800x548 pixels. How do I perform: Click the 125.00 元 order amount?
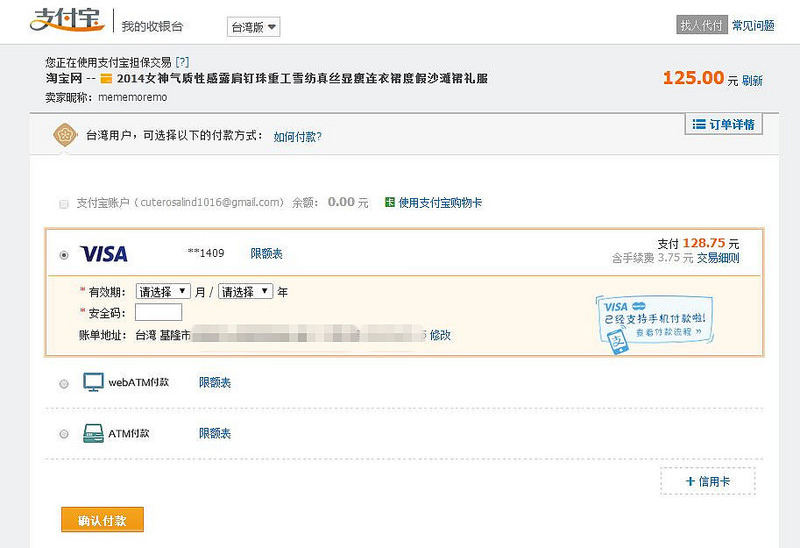(700, 79)
